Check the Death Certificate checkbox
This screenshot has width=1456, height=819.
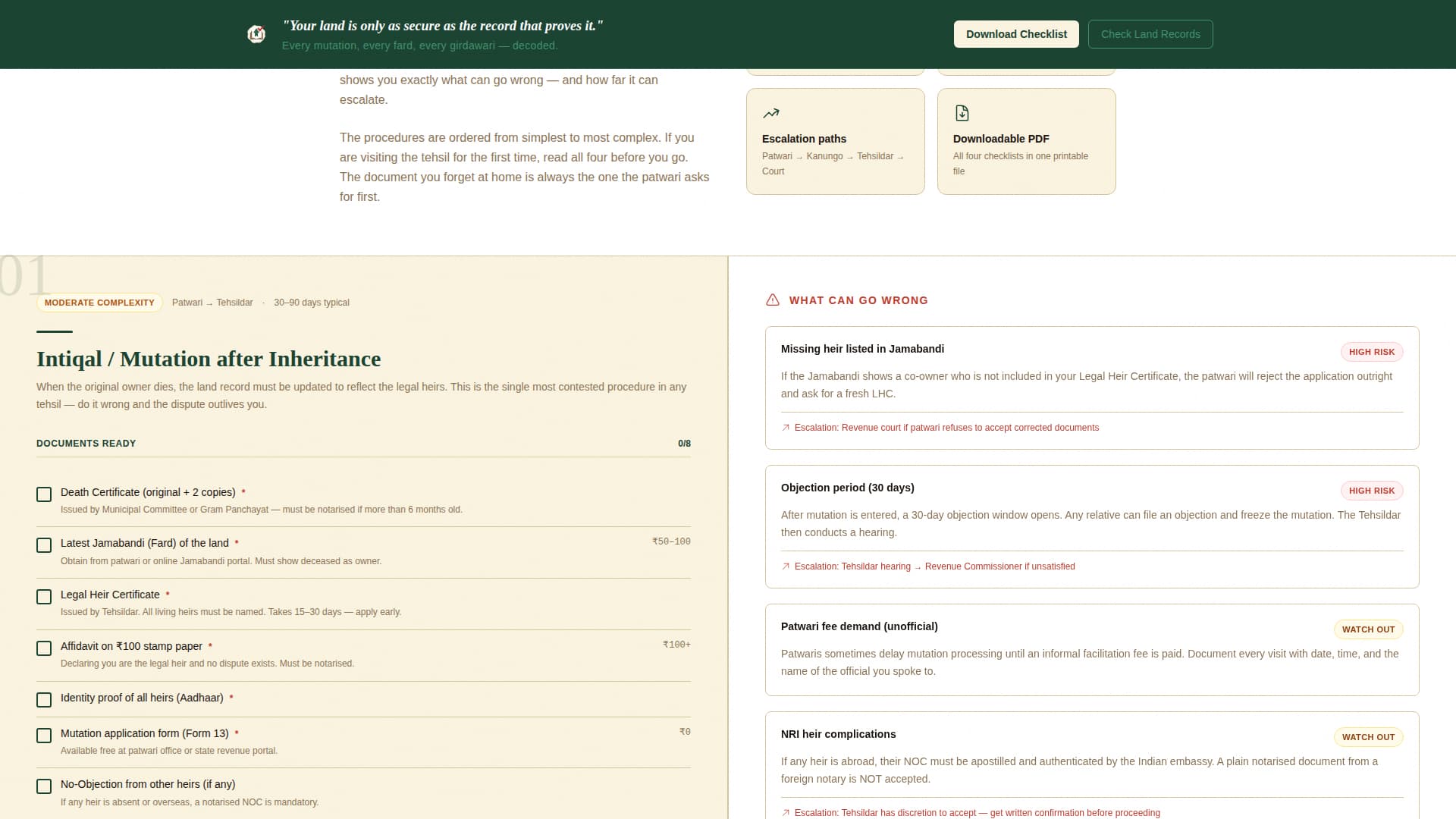click(x=44, y=494)
